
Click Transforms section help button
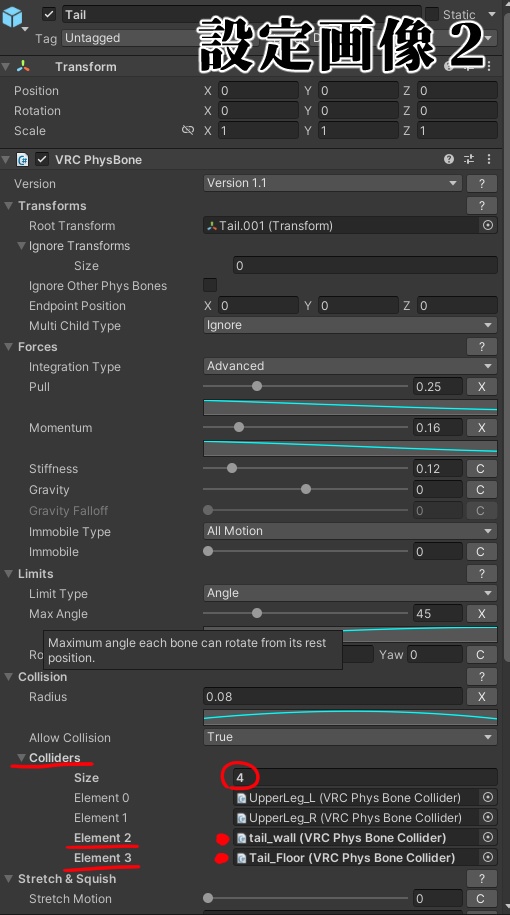482,205
